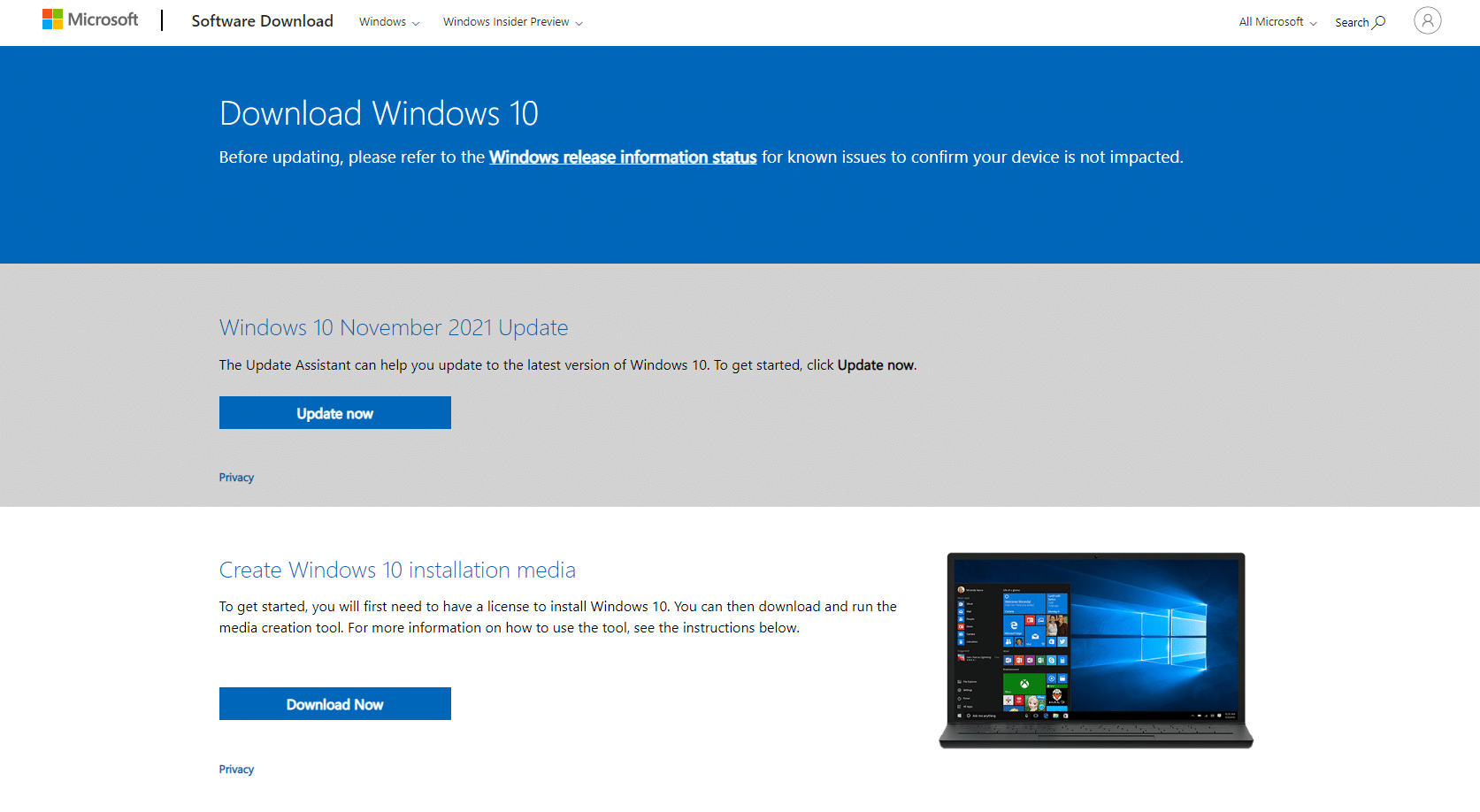This screenshot has width=1480, height=812.
Task: Click the Download Windows 10 page title
Action: [379, 114]
